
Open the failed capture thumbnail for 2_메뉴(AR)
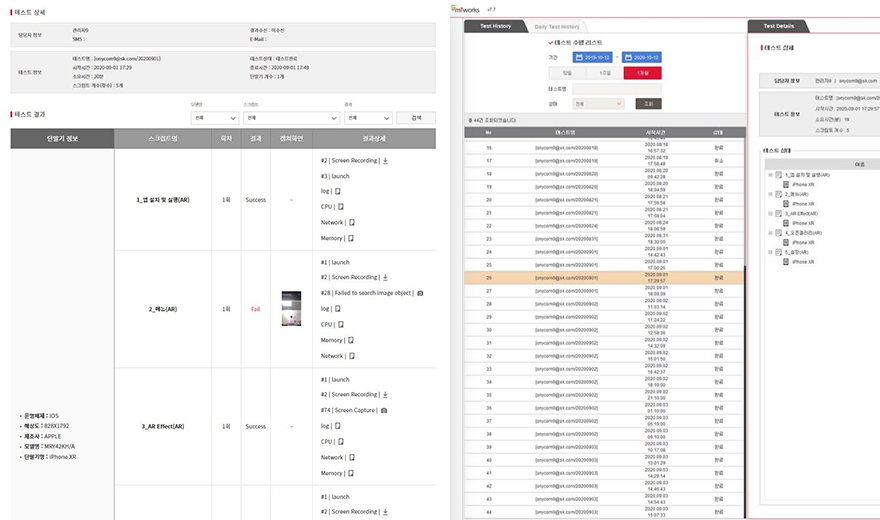[291, 309]
